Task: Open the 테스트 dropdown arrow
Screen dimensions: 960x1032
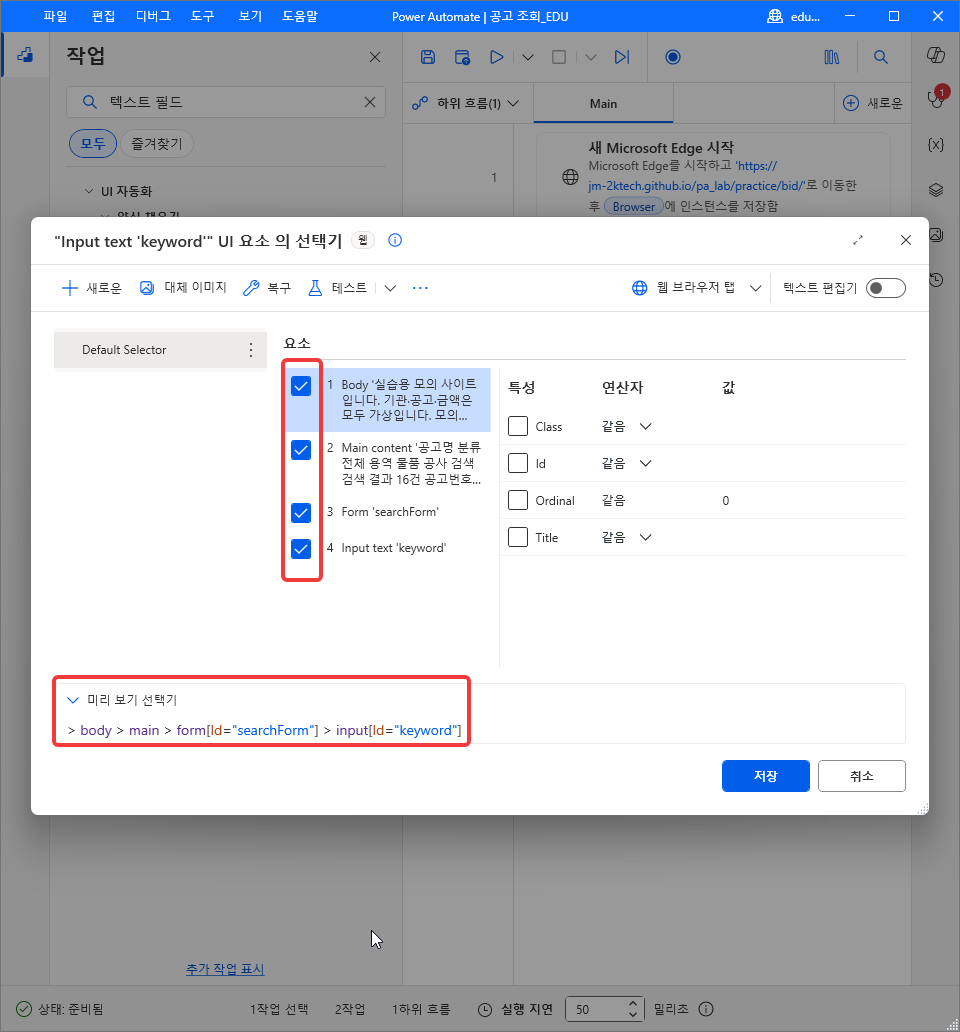Action: pos(390,288)
